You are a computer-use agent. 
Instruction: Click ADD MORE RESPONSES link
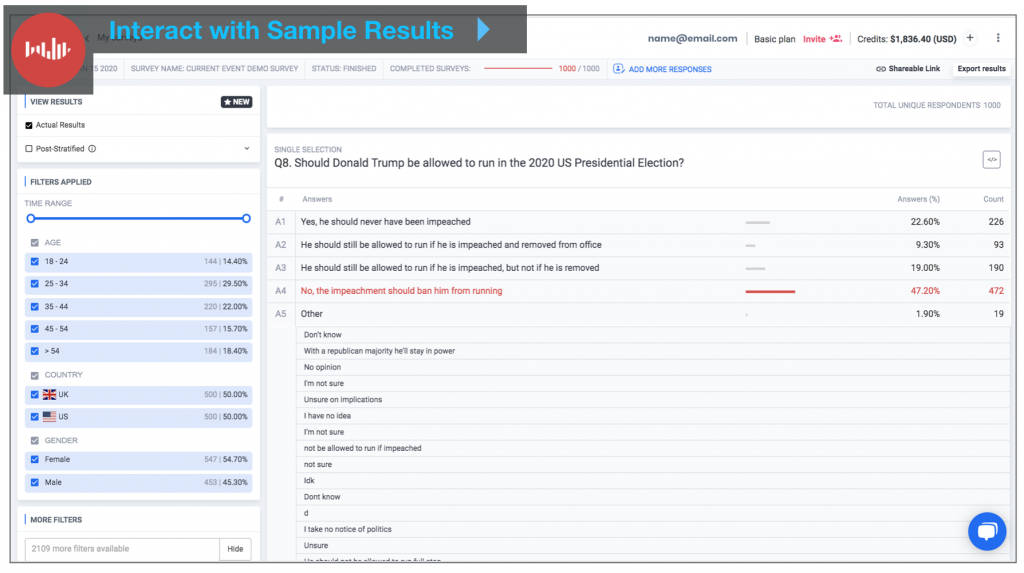pos(670,69)
